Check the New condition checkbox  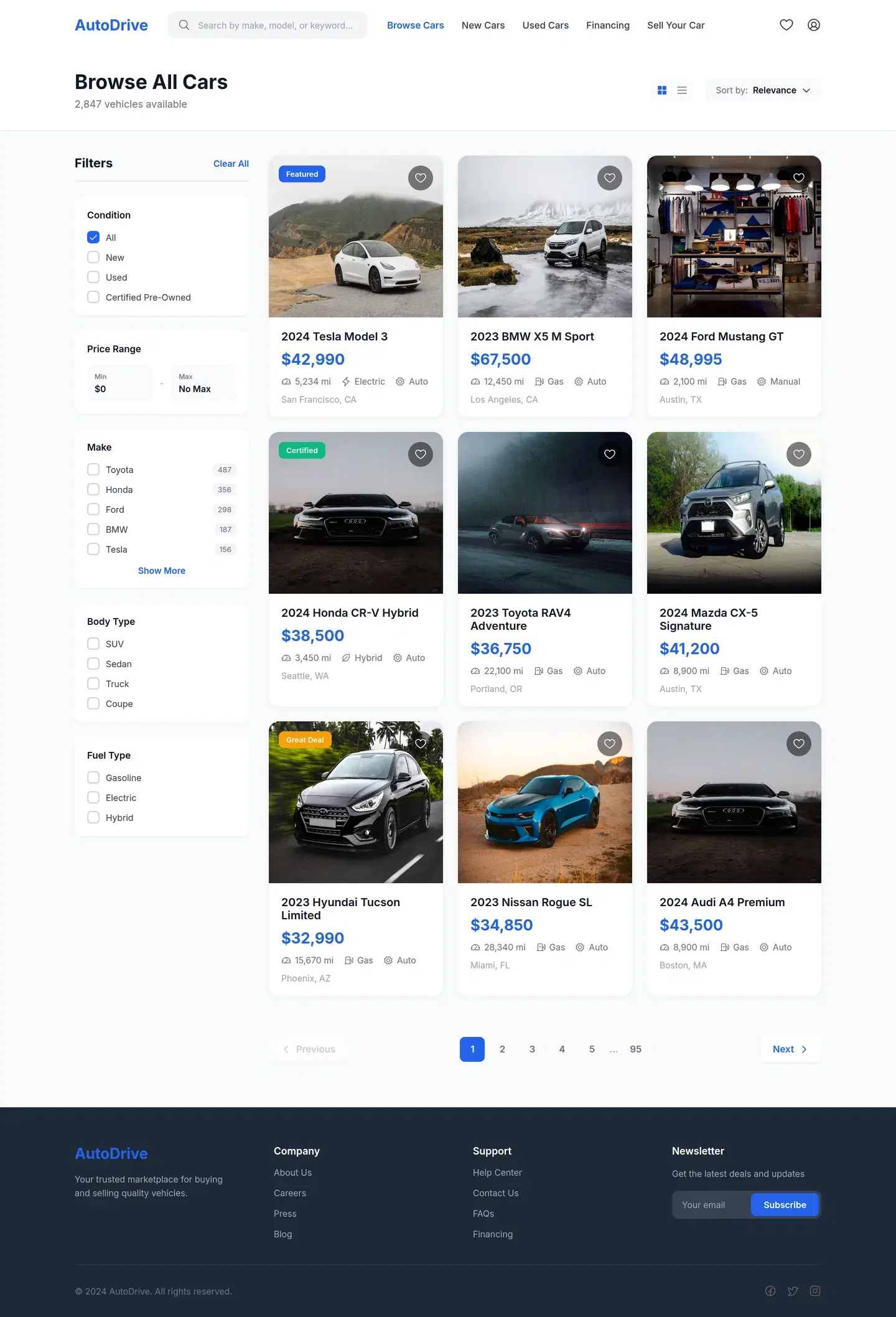(x=93, y=257)
